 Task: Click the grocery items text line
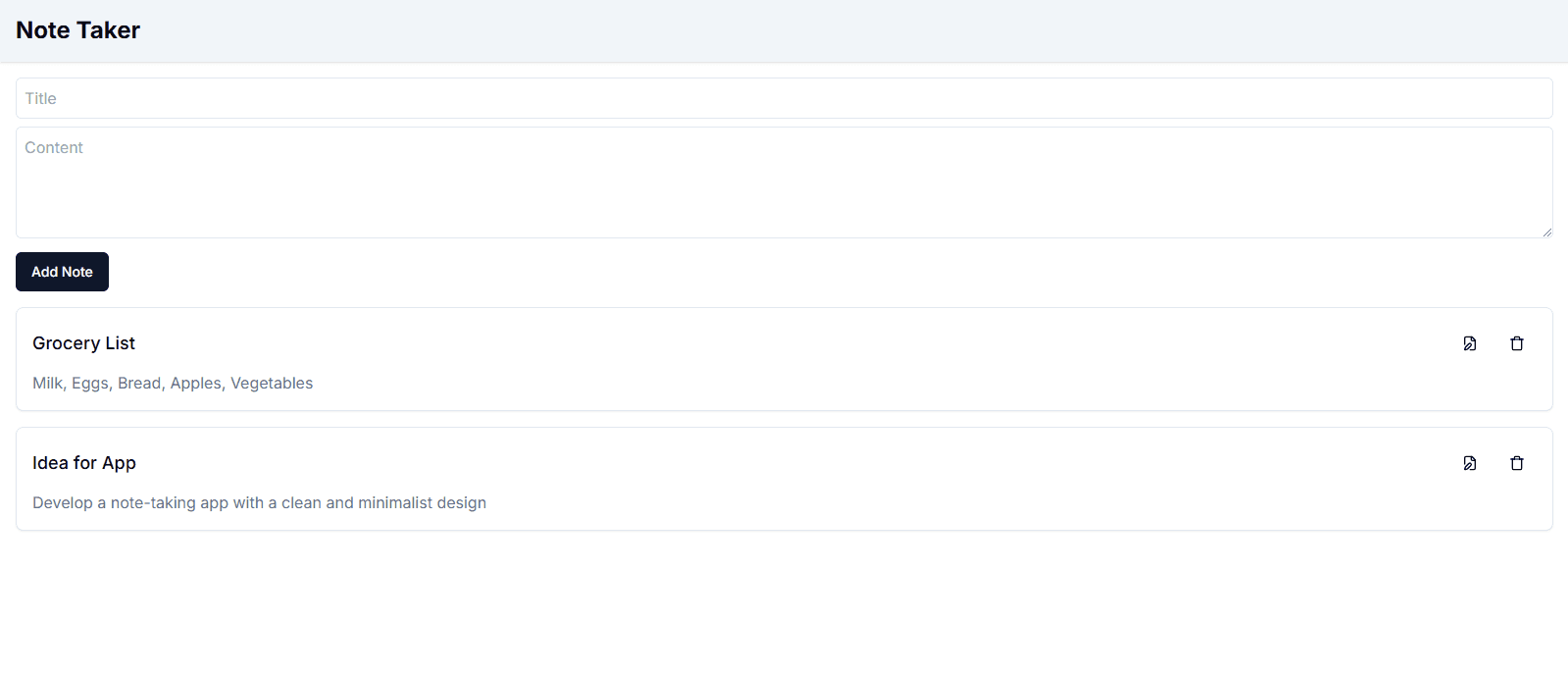click(173, 384)
